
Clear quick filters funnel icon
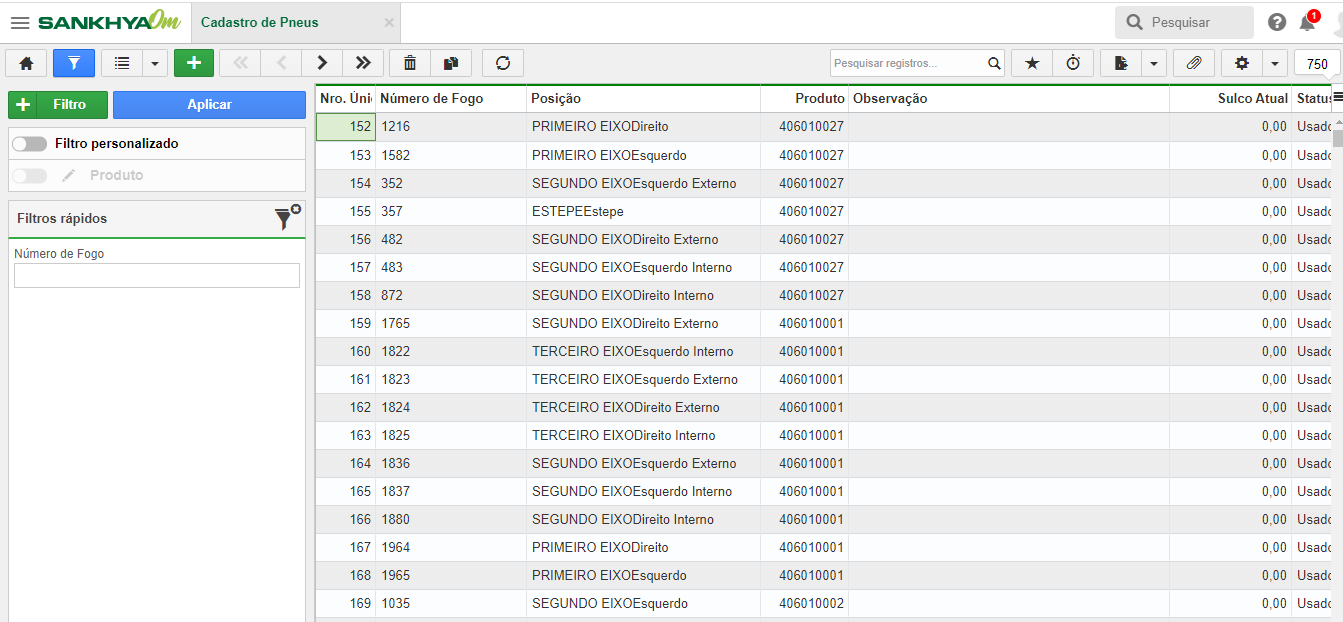coord(287,218)
